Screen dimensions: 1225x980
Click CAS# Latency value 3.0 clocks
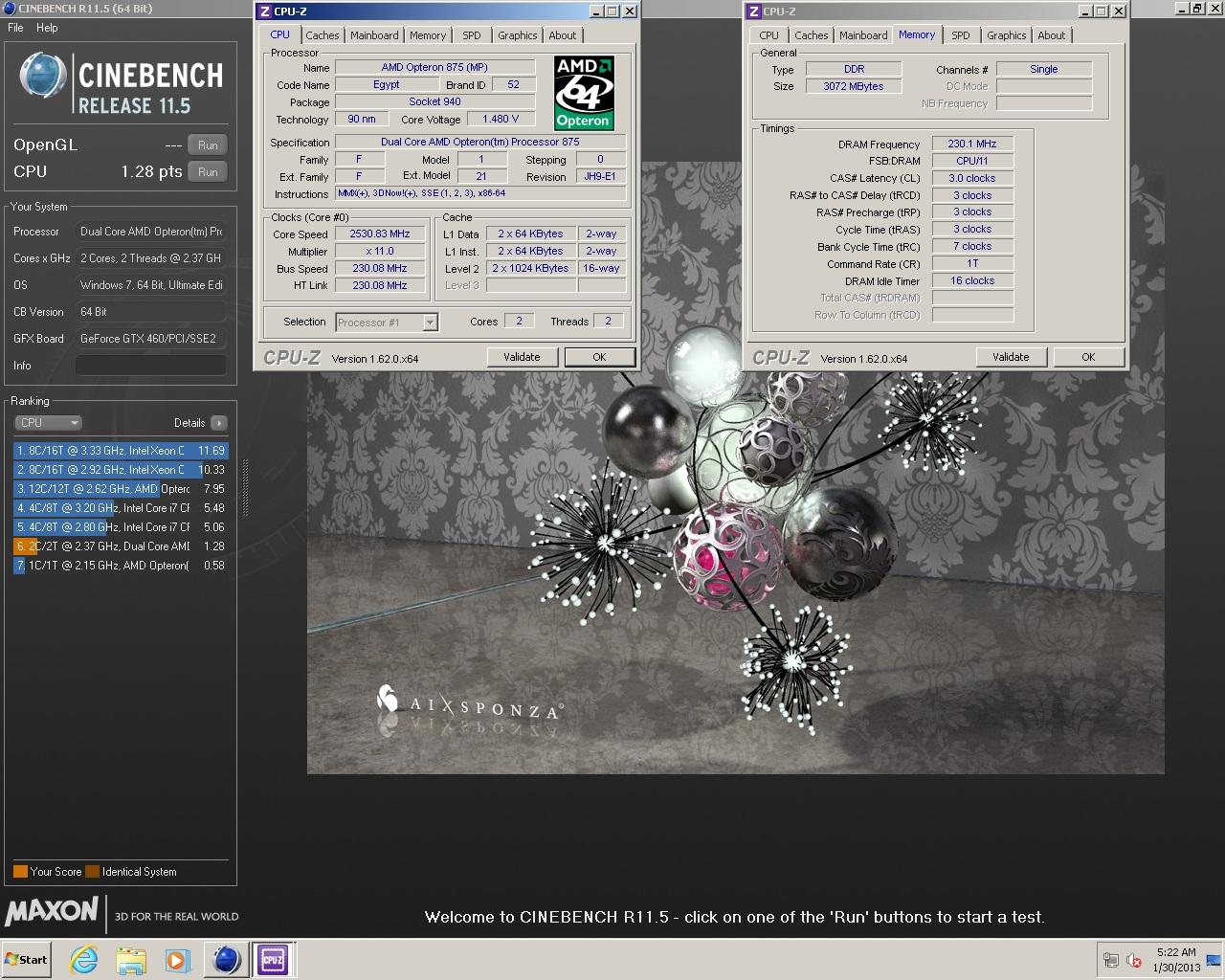coord(972,179)
